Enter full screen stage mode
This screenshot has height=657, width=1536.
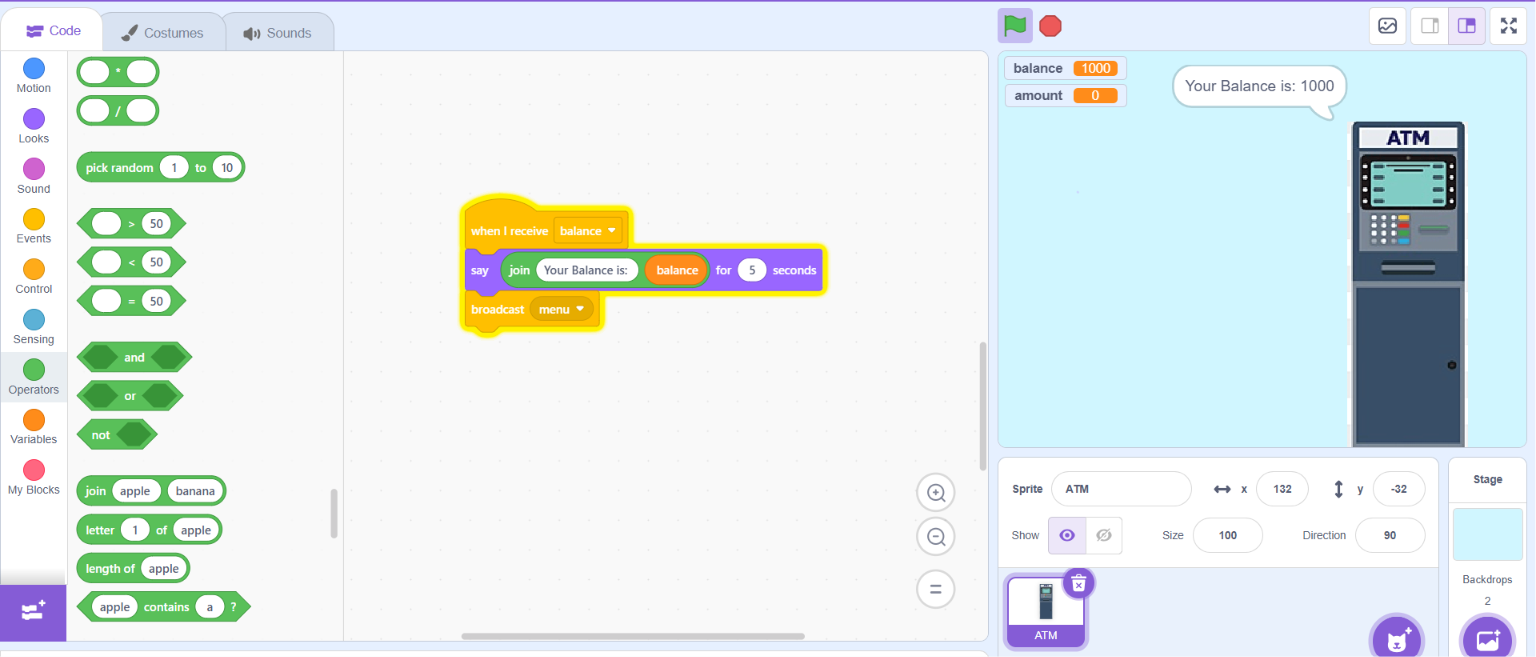[1508, 26]
